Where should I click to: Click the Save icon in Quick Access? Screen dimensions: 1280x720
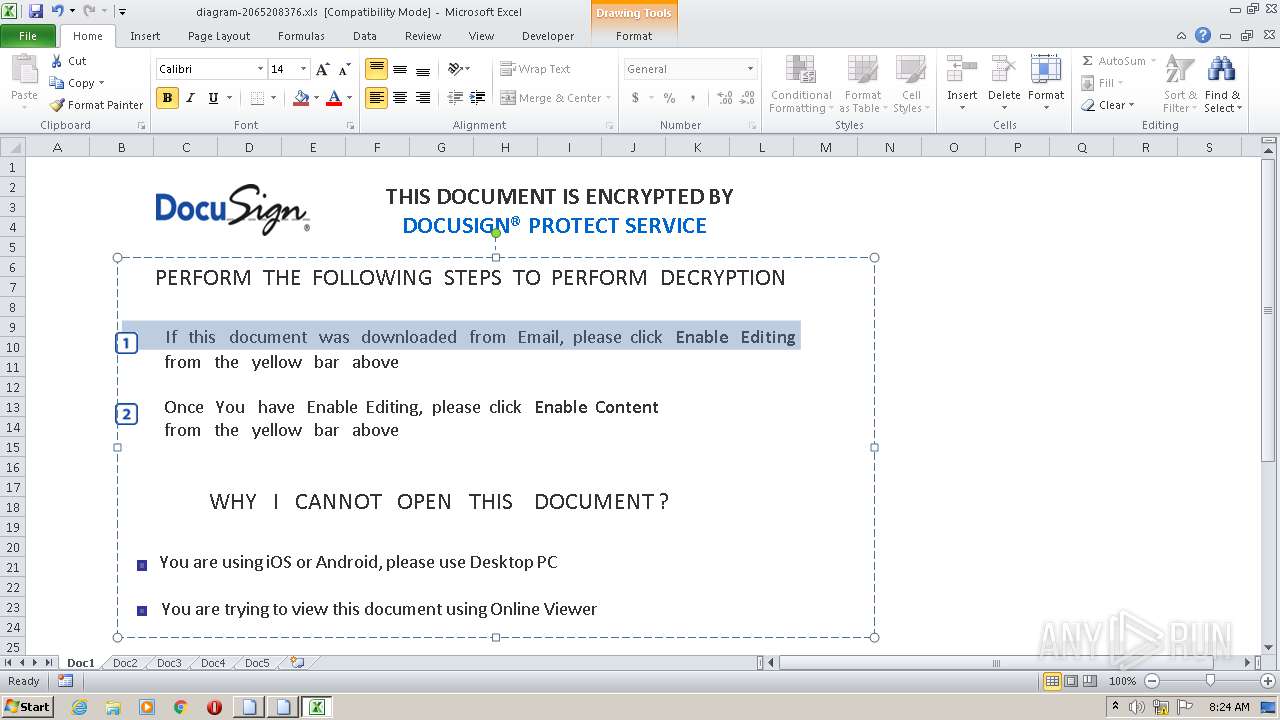[36, 11]
